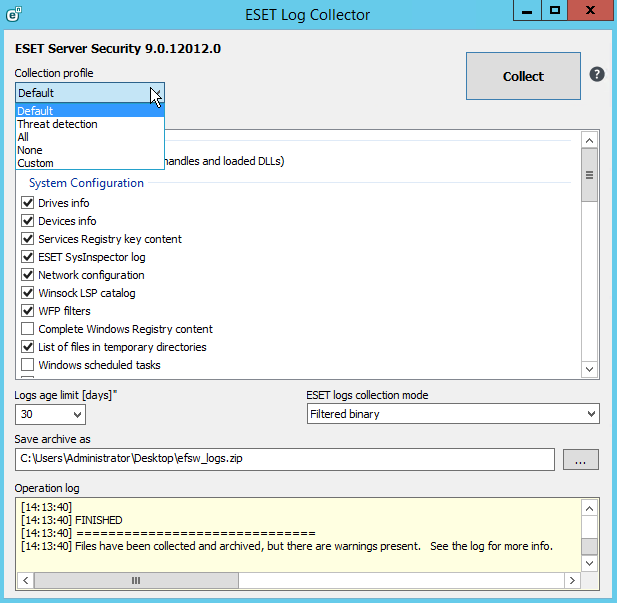Click the help question mark icon

point(597,75)
